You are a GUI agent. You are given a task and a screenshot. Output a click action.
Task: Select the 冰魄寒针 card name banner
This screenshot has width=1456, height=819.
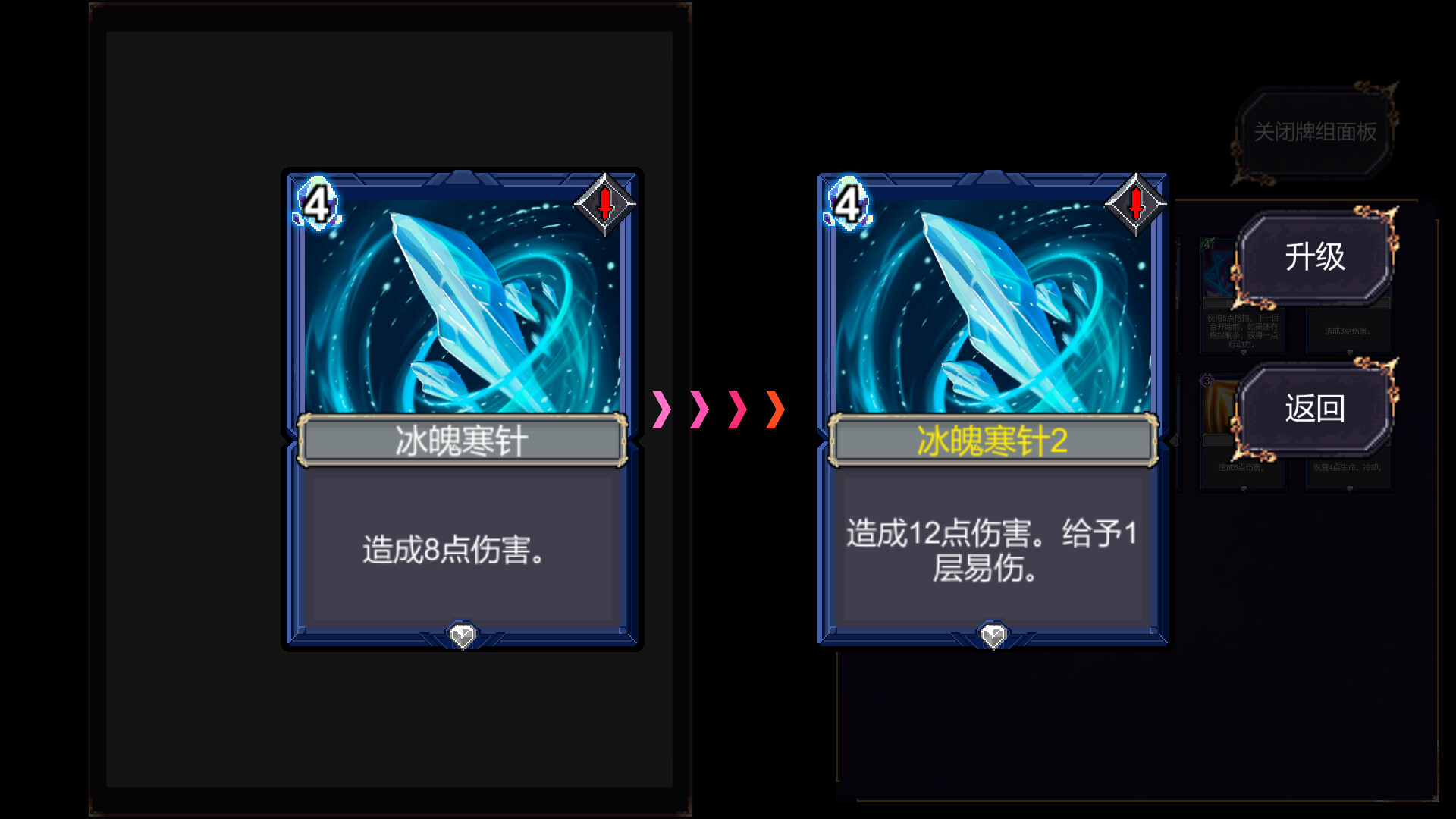[463, 440]
